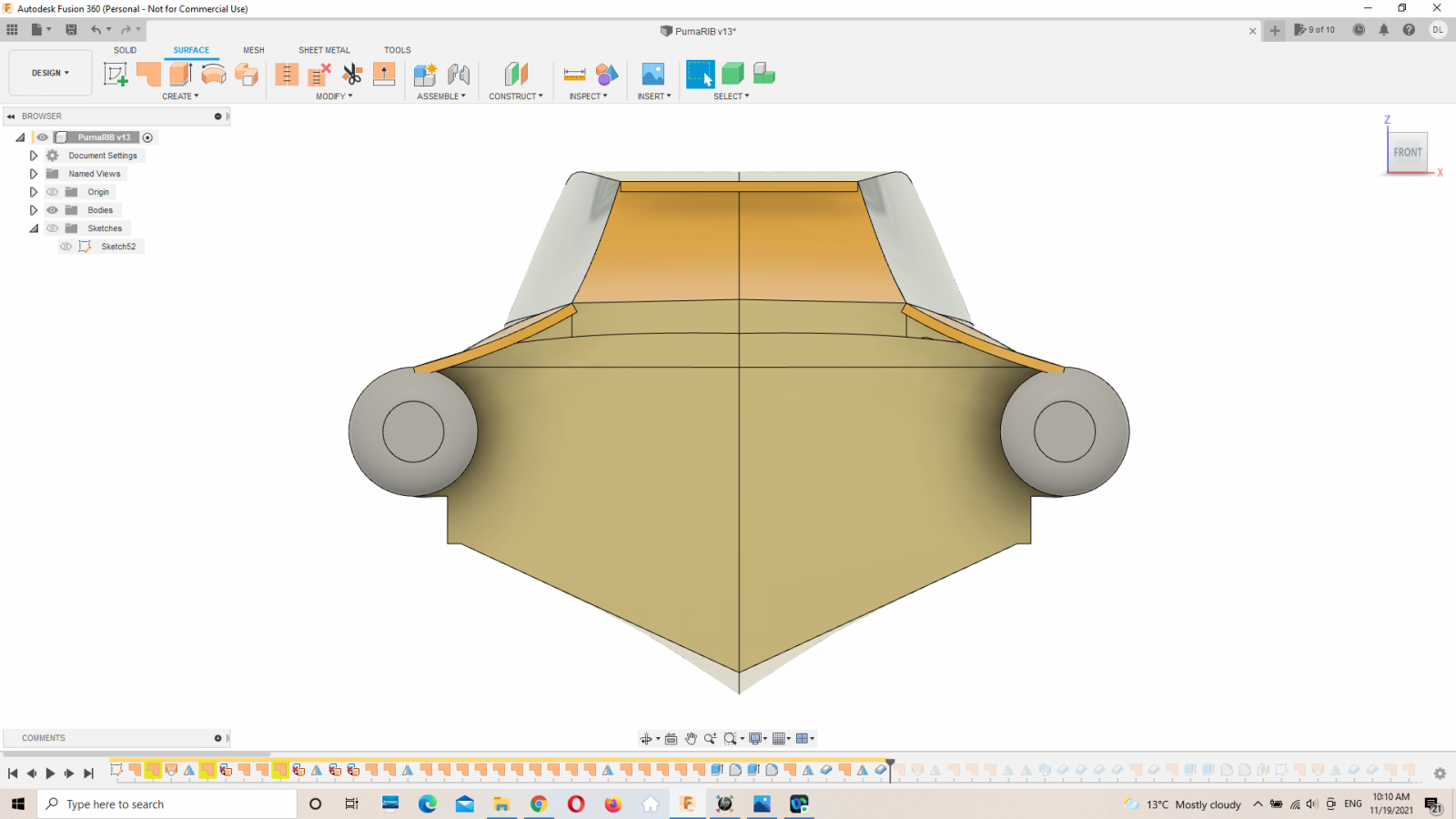Switch to the MESH tab

click(254, 50)
